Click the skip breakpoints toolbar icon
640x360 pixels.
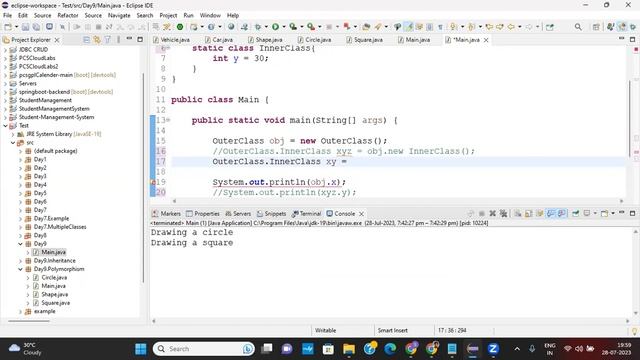tap(62, 27)
